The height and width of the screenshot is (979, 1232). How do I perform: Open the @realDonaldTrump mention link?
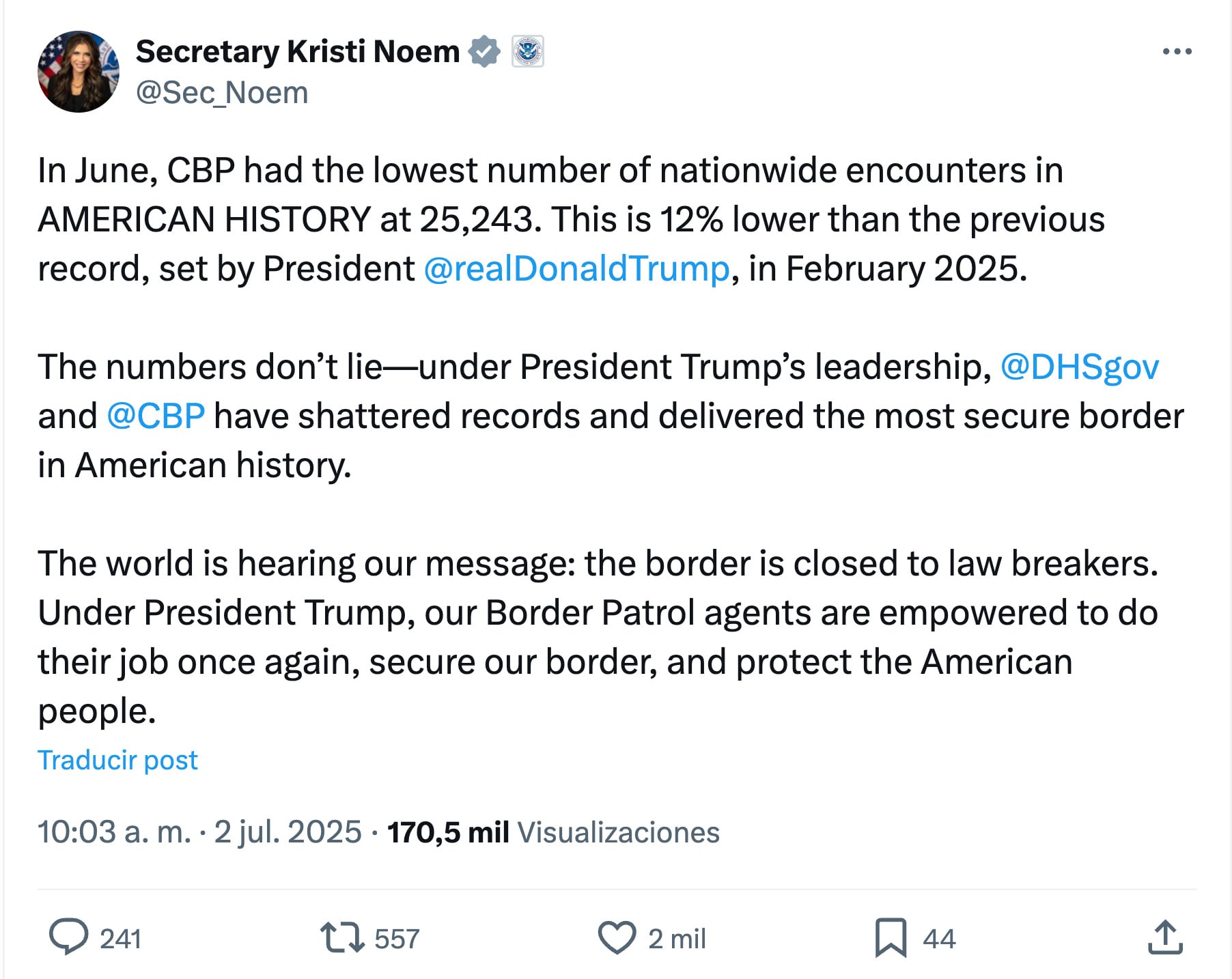click(576, 268)
